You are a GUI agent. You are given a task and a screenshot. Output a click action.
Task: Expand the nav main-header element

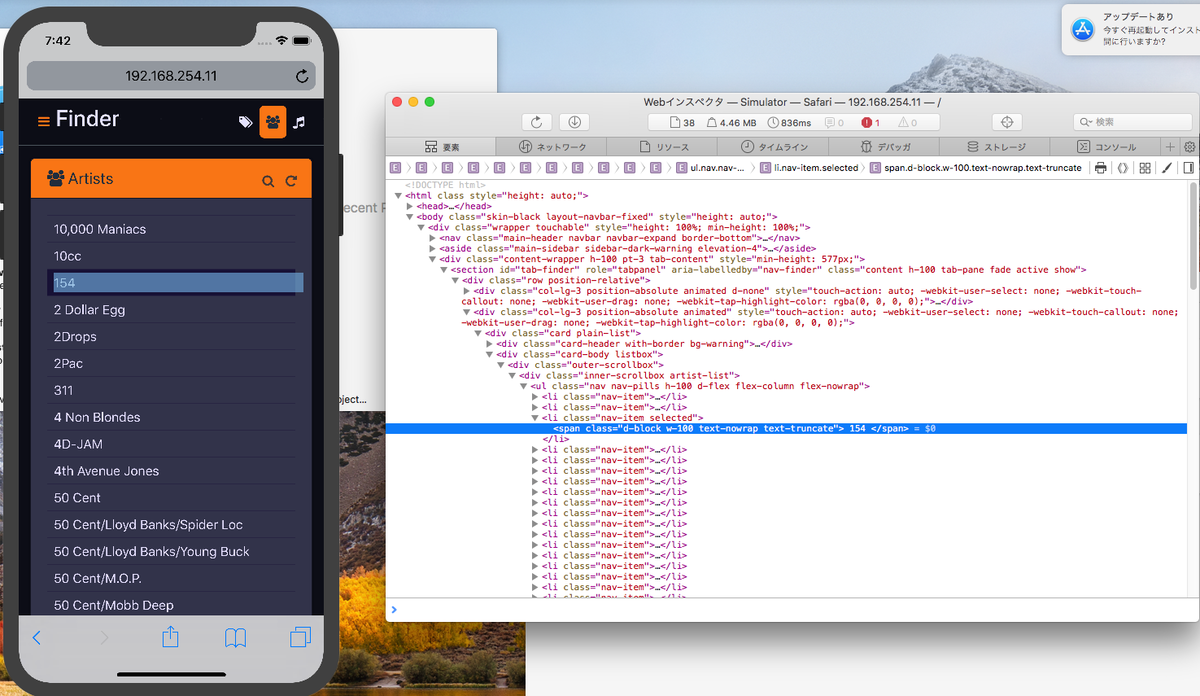tap(431, 238)
